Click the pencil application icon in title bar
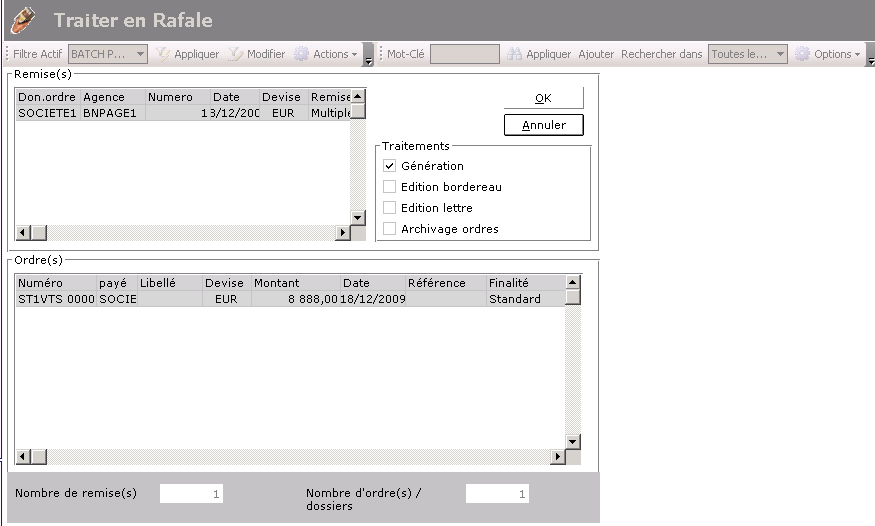 [x=23, y=19]
